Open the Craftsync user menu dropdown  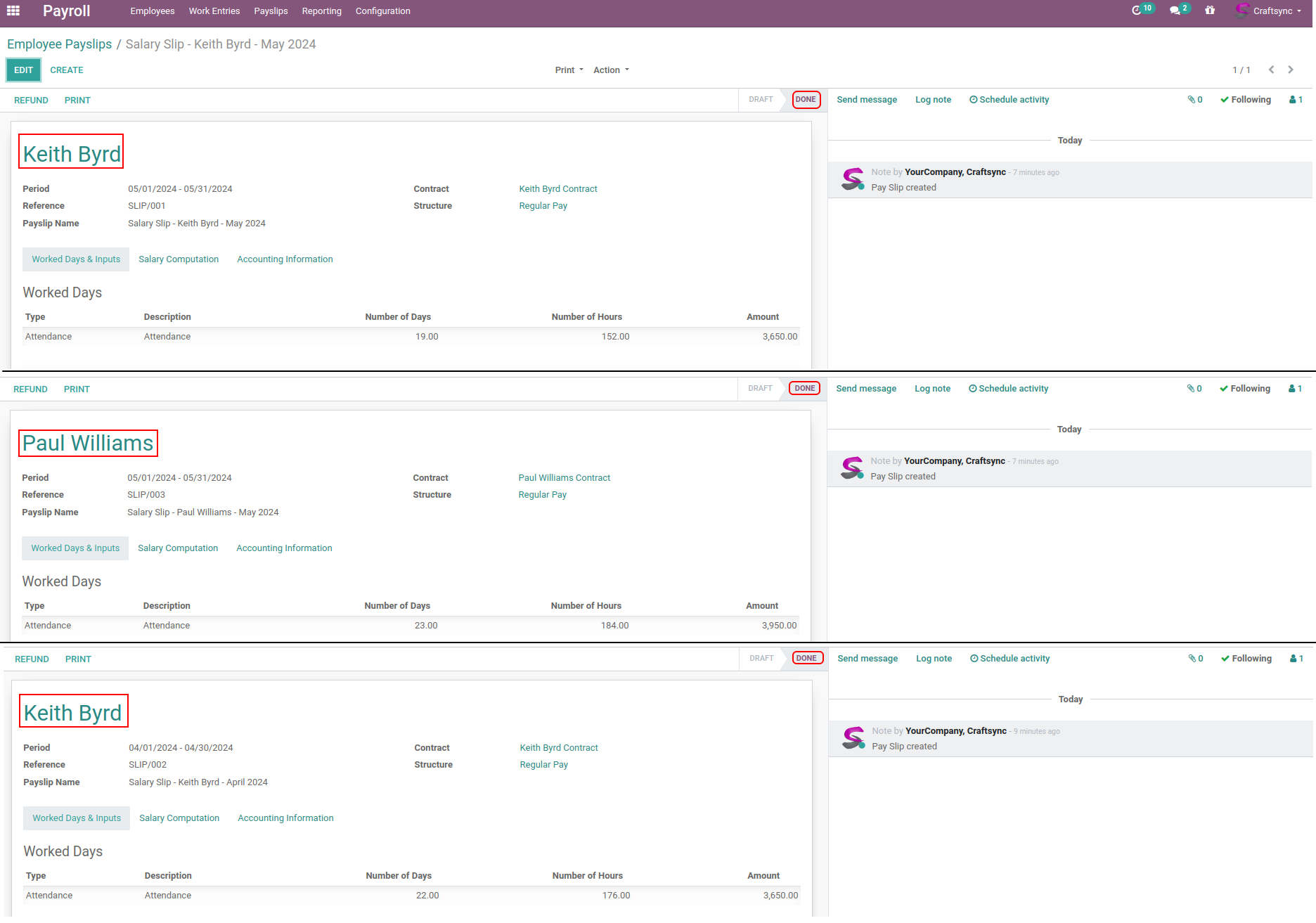pos(1270,11)
